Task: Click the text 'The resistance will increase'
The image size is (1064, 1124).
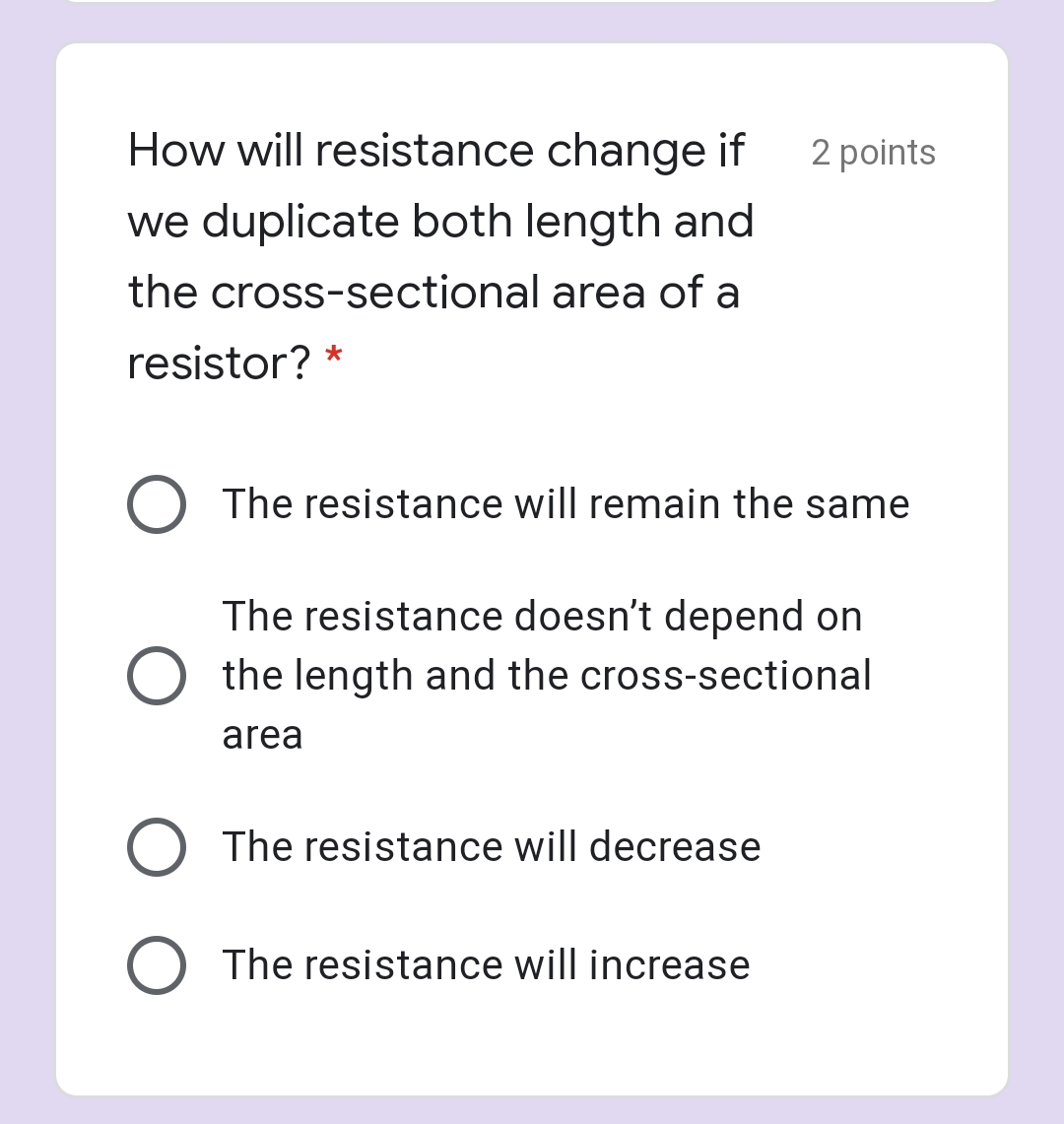Action: 487,965
